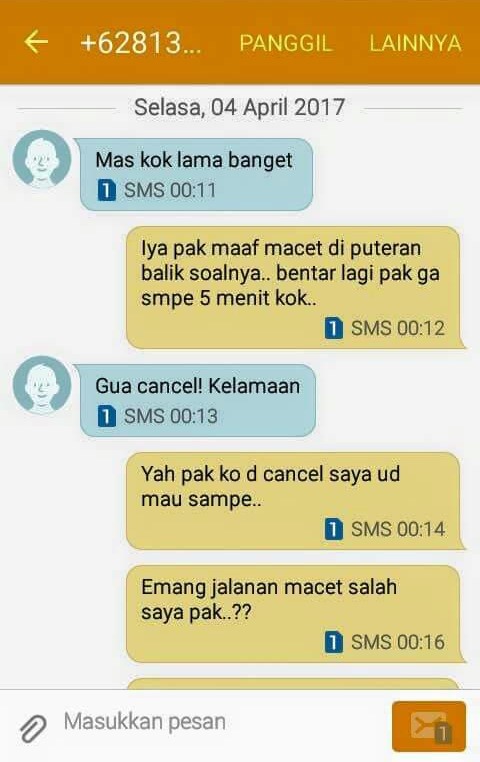
Task: Click SIM 1 icon in the 00:14 message
Action: tap(333, 529)
